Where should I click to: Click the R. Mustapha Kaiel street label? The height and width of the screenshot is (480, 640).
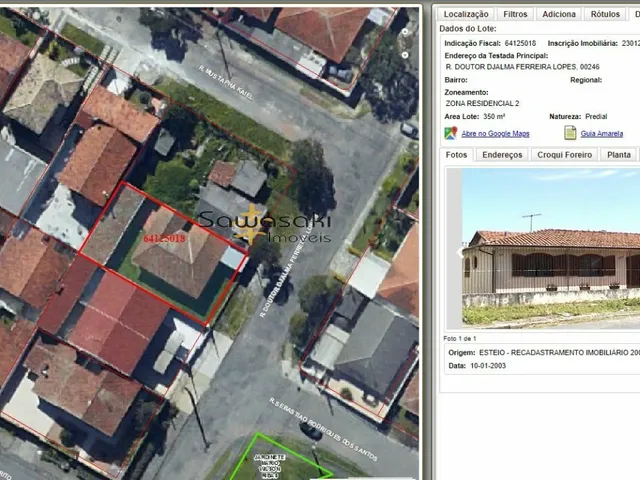(226, 83)
